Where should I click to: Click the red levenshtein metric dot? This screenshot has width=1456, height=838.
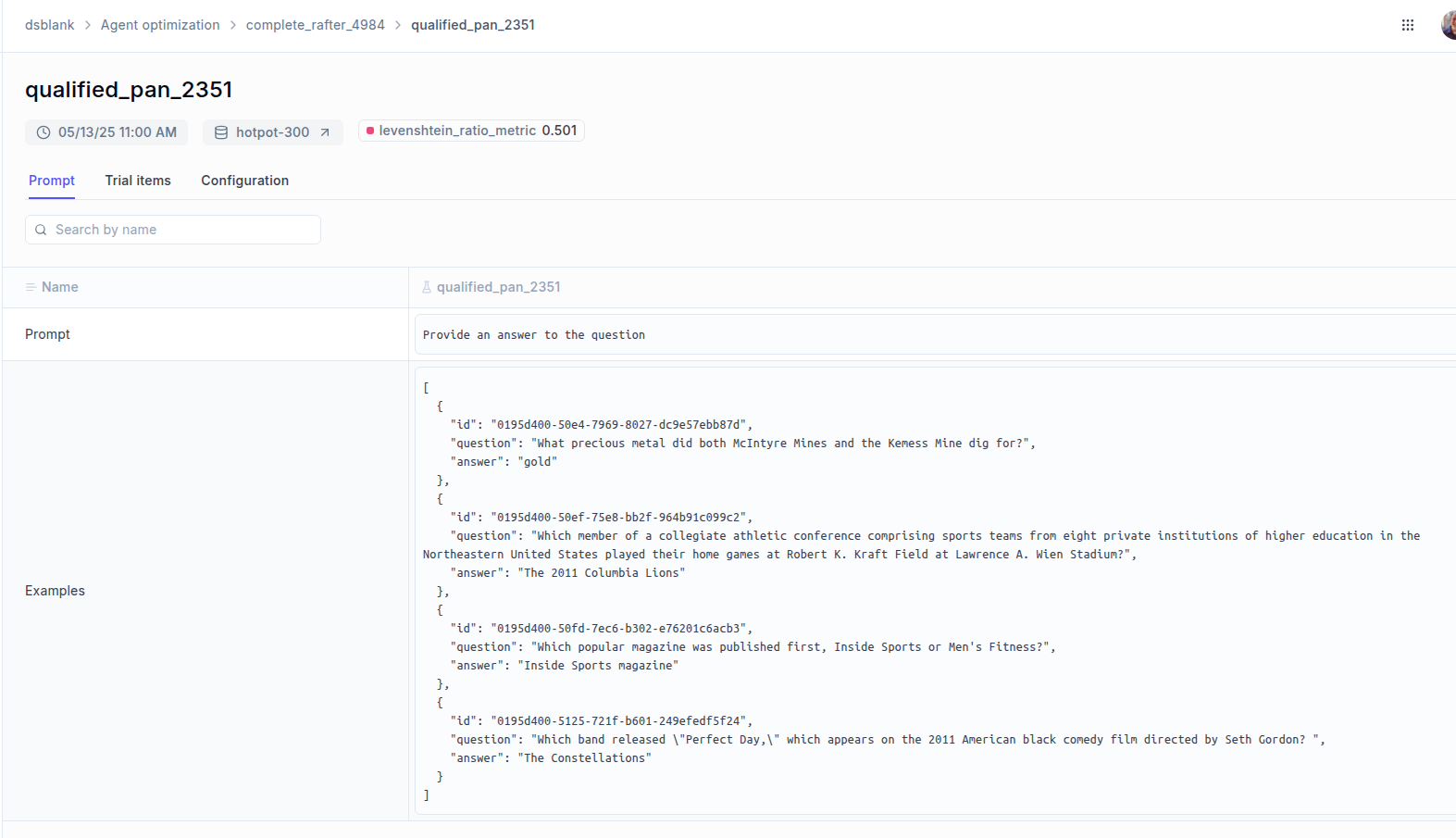(x=370, y=131)
